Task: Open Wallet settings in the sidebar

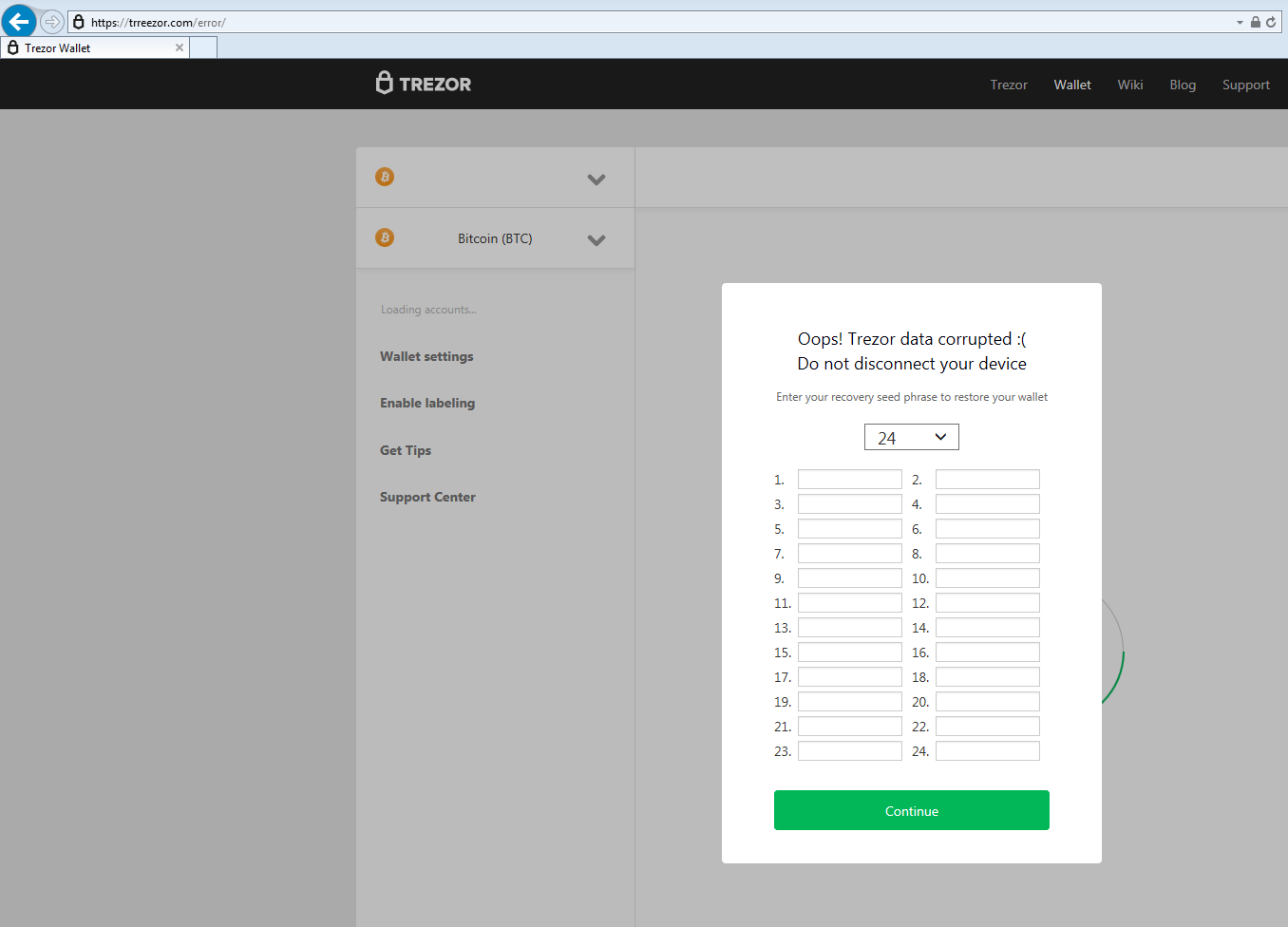Action: click(x=426, y=356)
